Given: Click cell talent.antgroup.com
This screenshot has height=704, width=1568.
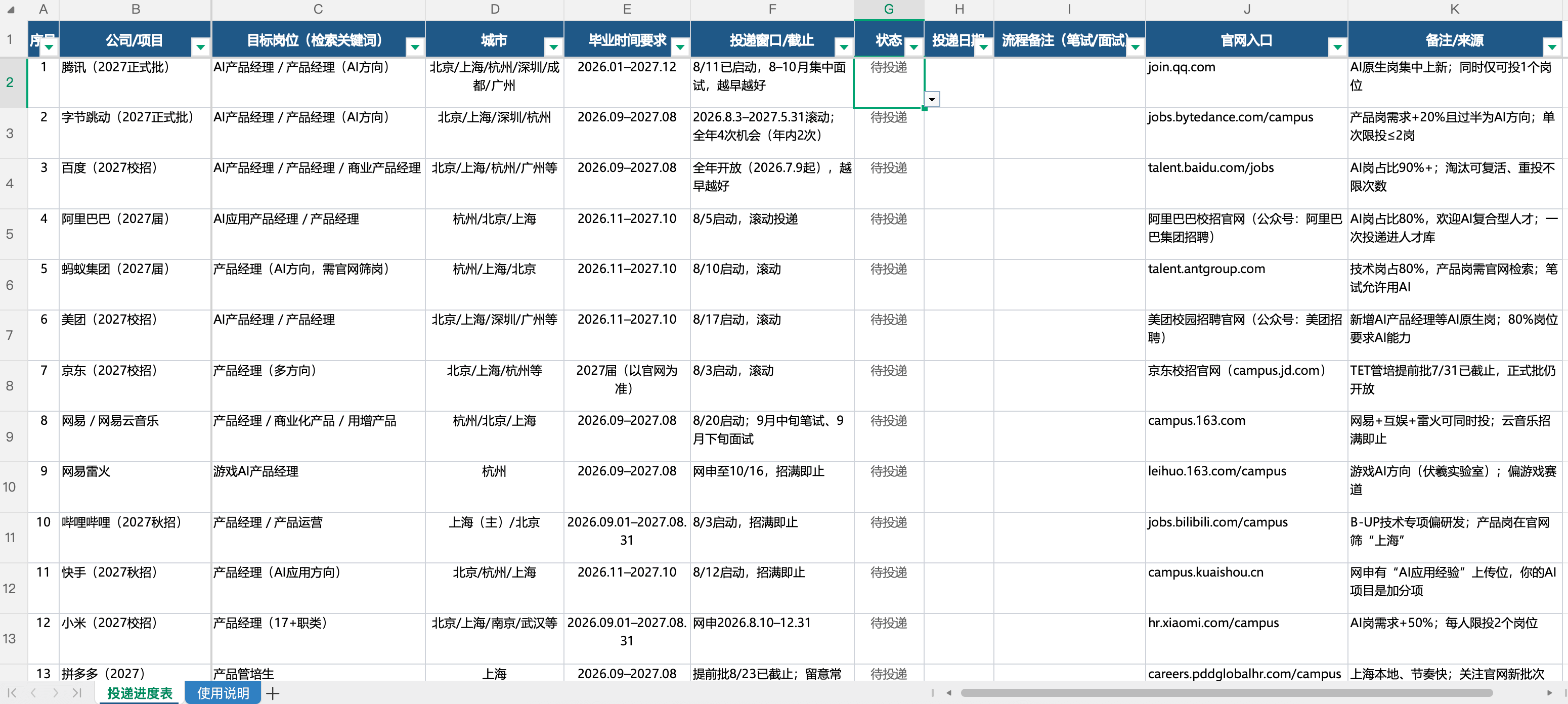Looking at the screenshot, I should 1247,285.
